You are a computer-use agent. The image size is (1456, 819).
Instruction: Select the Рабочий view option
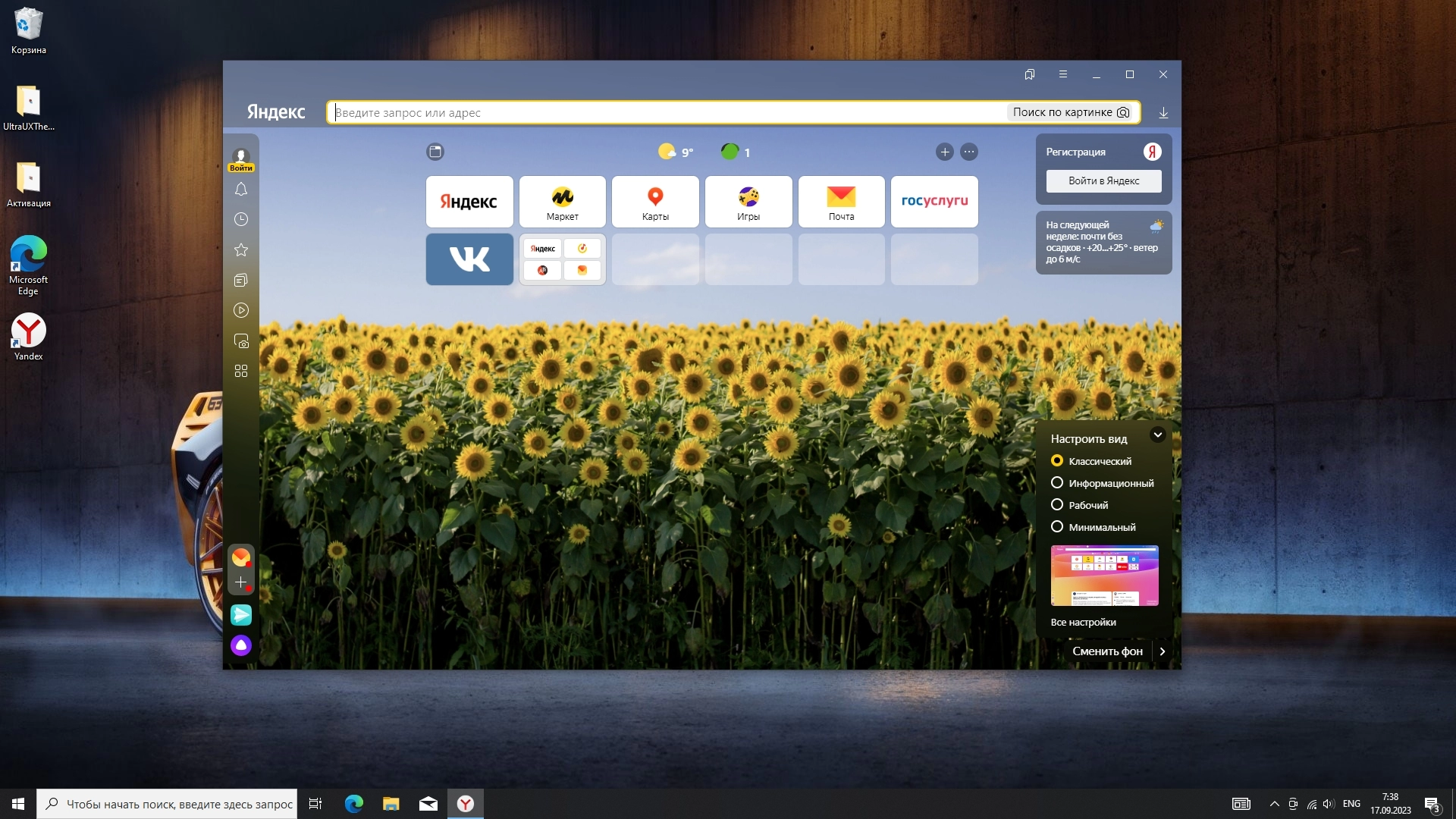pos(1057,505)
